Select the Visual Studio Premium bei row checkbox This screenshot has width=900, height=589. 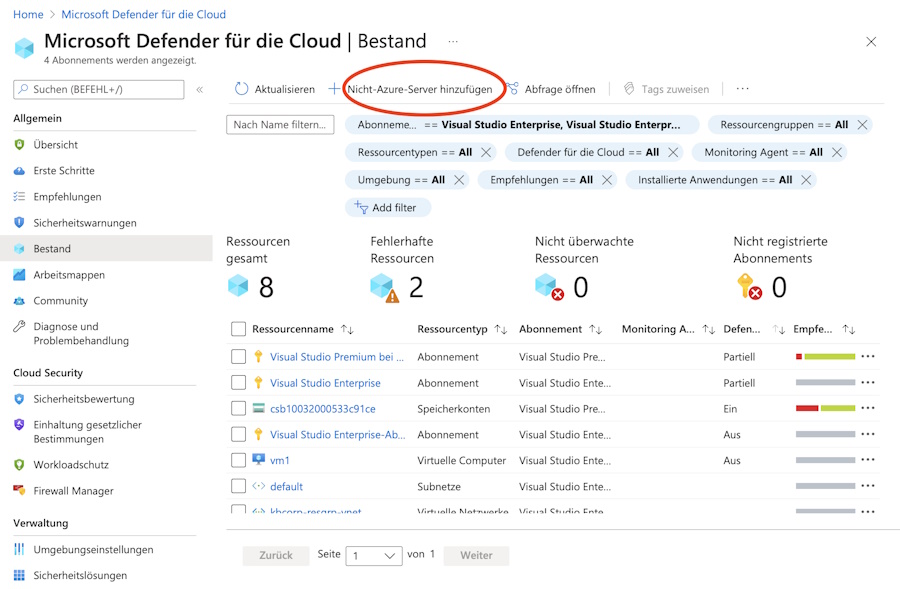[x=238, y=356]
